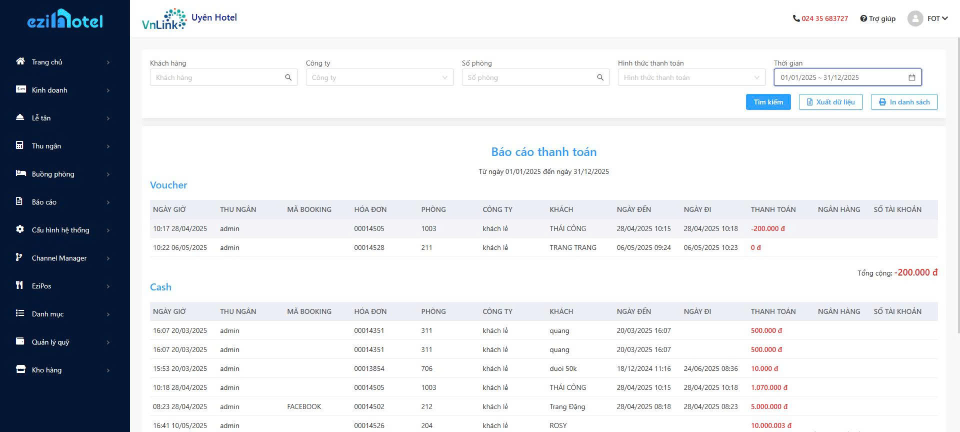This screenshot has height=432, width=960.
Task: Click the In danh sách button
Action: coord(904,102)
